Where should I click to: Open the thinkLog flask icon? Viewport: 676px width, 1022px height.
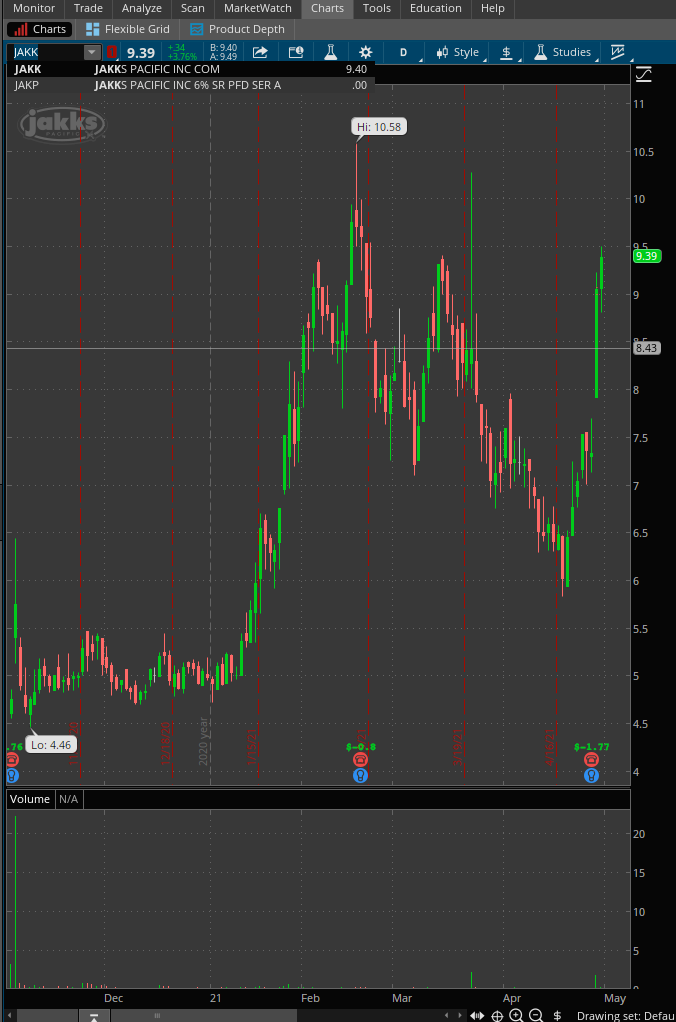coord(331,52)
